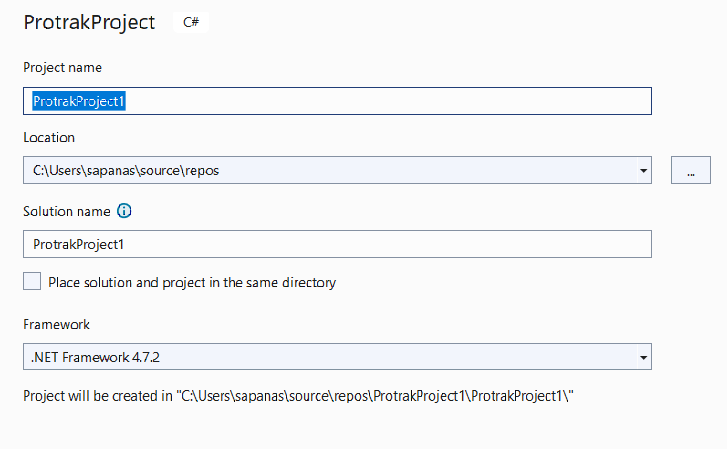Click the C:\Users\sapanas\source\repos location text
This screenshot has width=727, height=449.
(126, 171)
